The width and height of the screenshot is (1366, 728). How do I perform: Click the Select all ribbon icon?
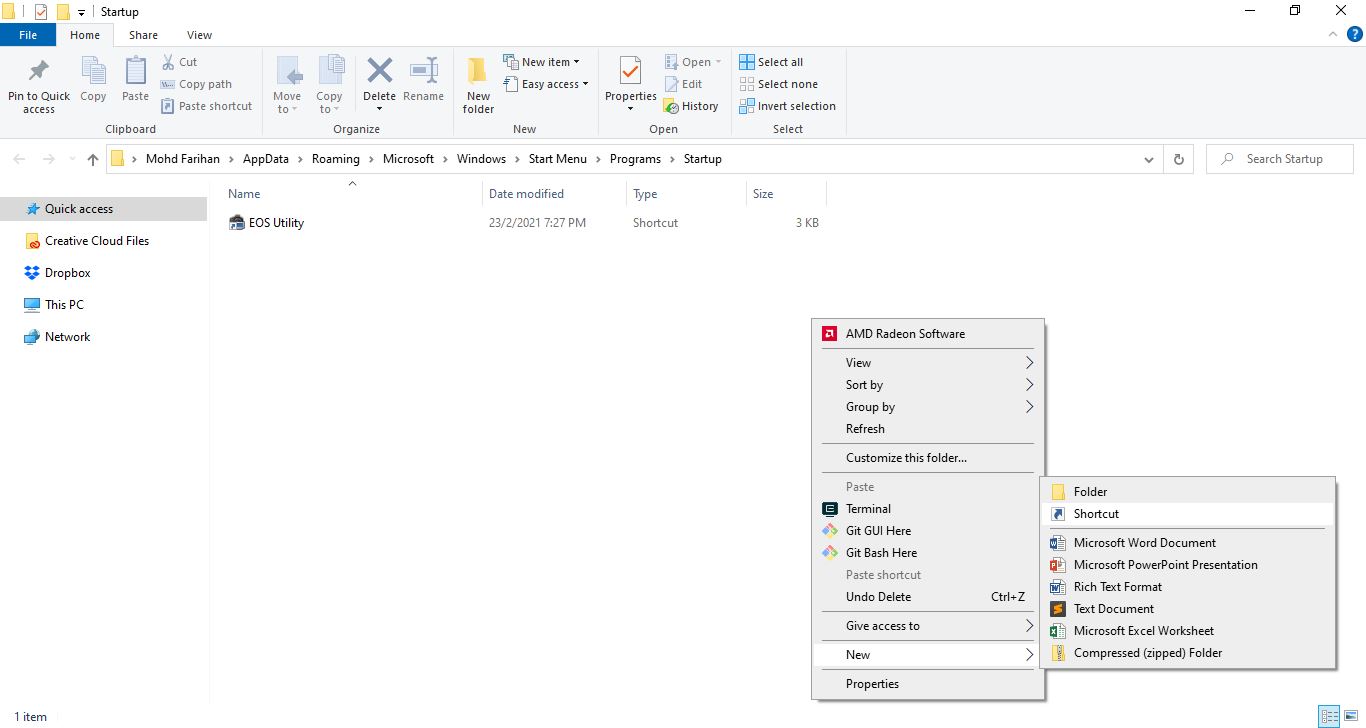771,62
